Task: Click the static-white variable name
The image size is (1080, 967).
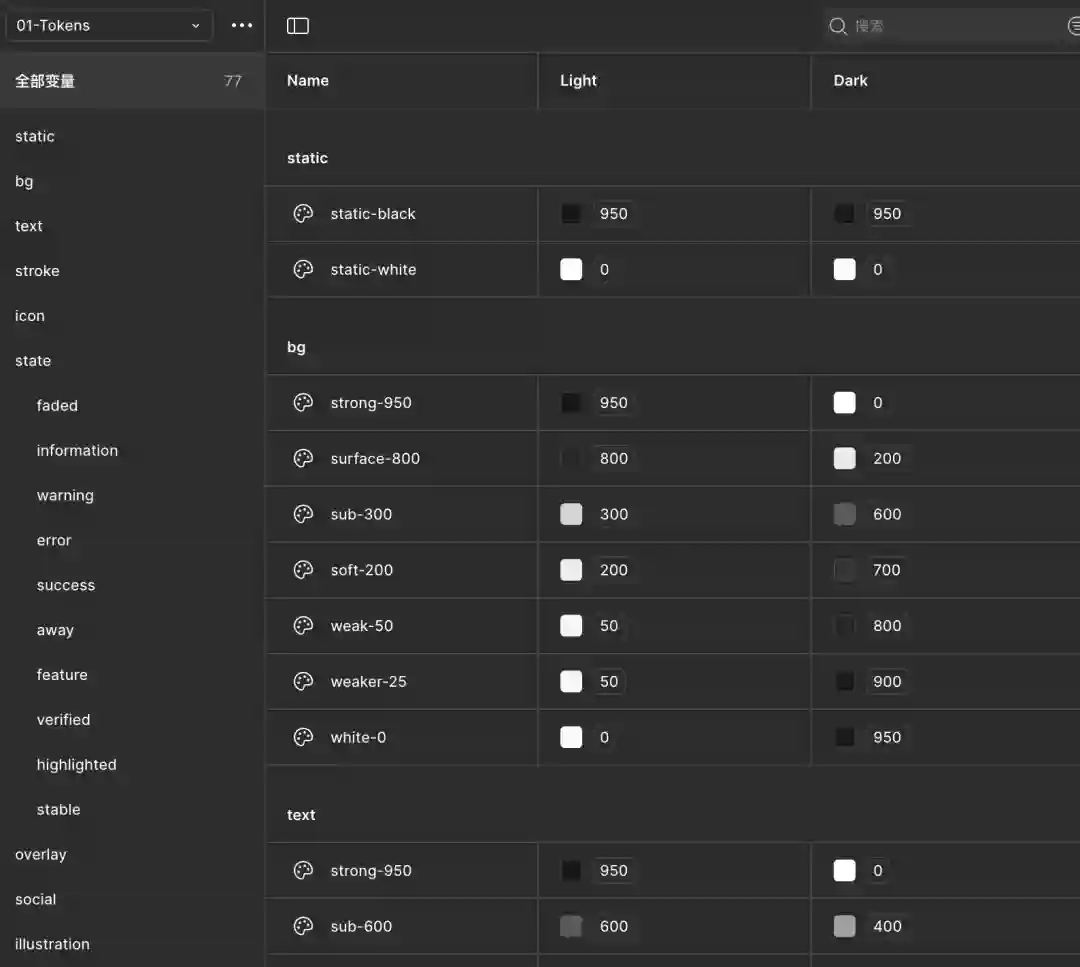Action: click(373, 270)
